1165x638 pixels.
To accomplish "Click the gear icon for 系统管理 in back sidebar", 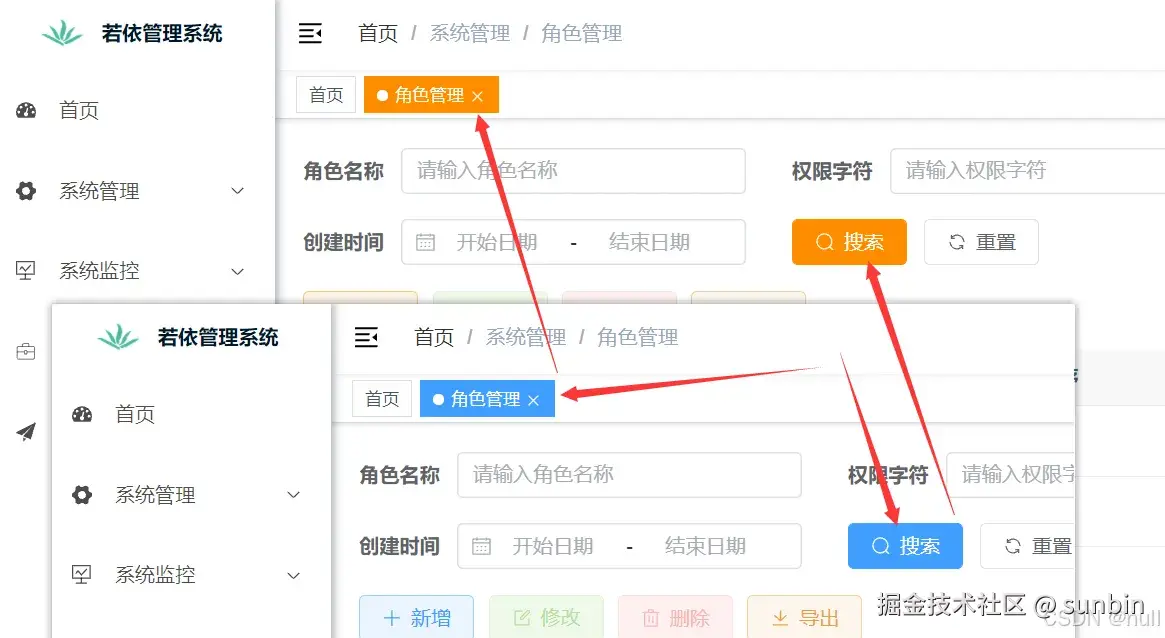I will 26,191.
